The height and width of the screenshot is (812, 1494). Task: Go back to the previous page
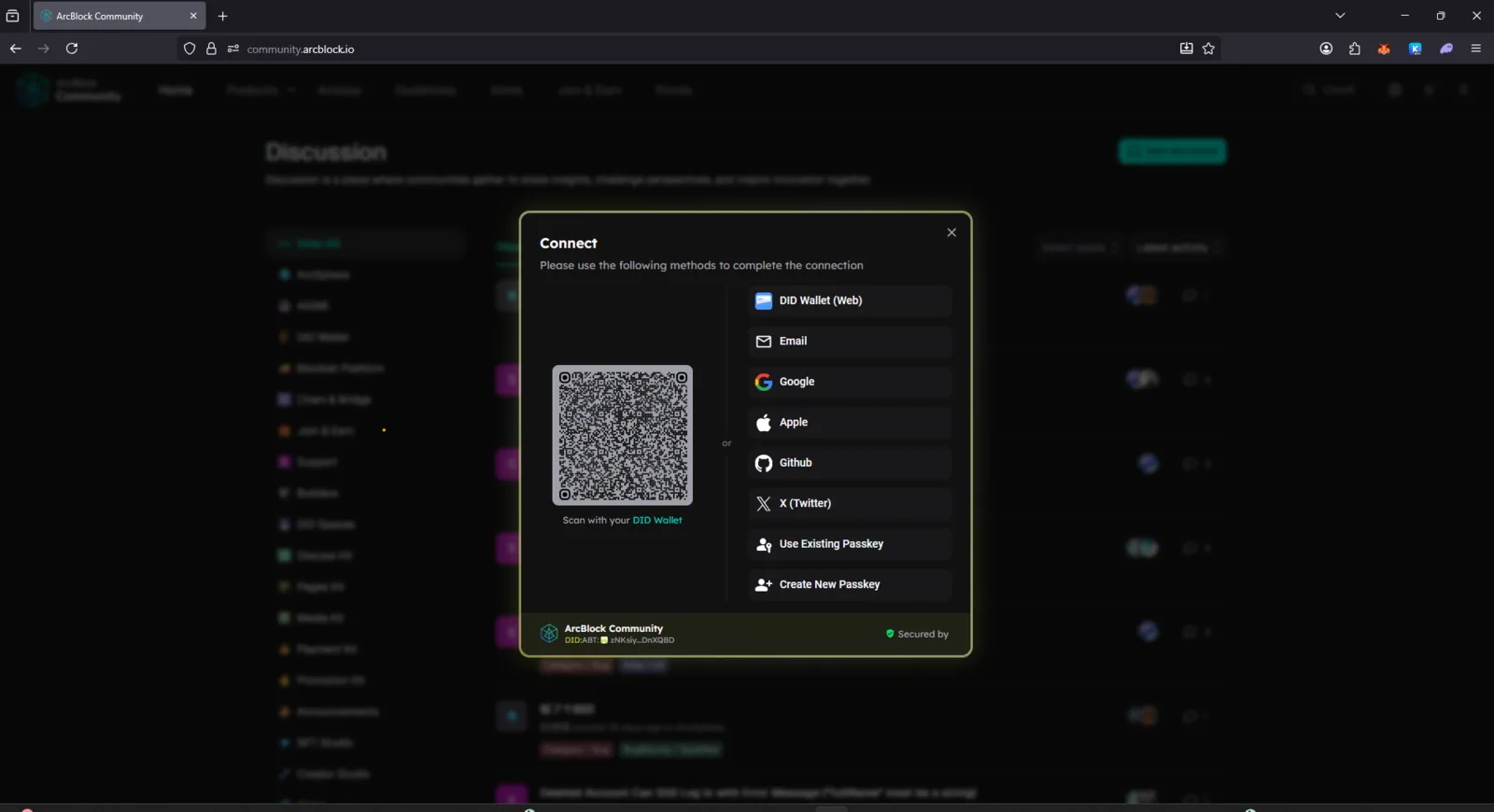point(16,49)
